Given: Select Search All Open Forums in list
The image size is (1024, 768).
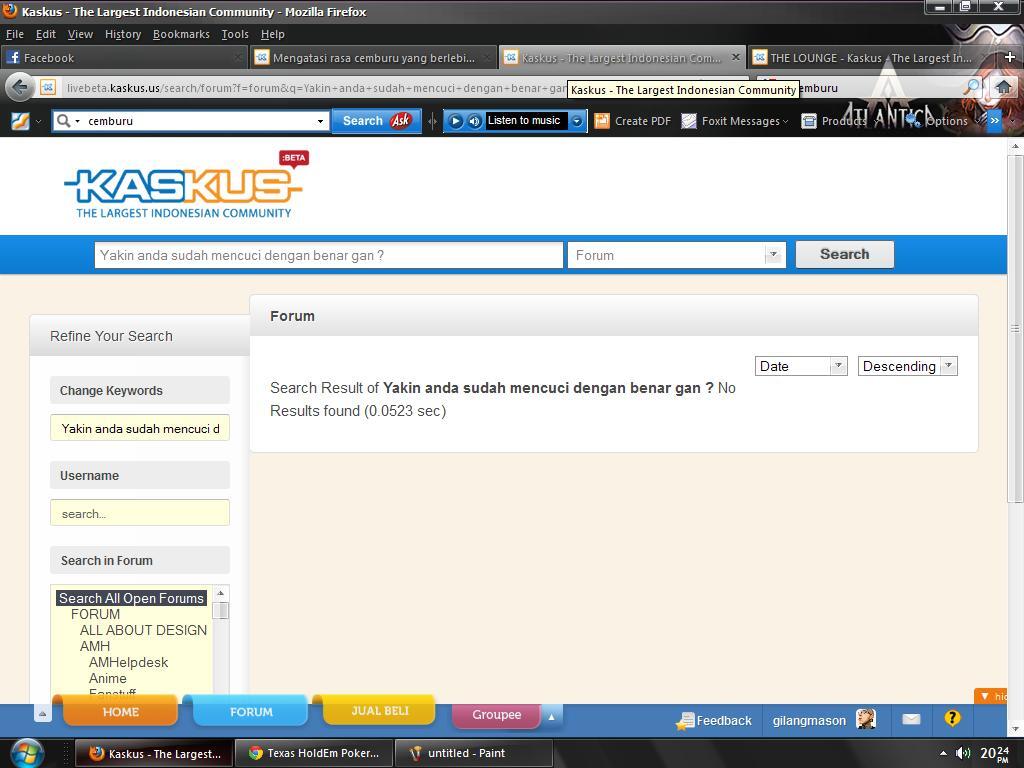Looking at the screenshot, I should (131, 598).
